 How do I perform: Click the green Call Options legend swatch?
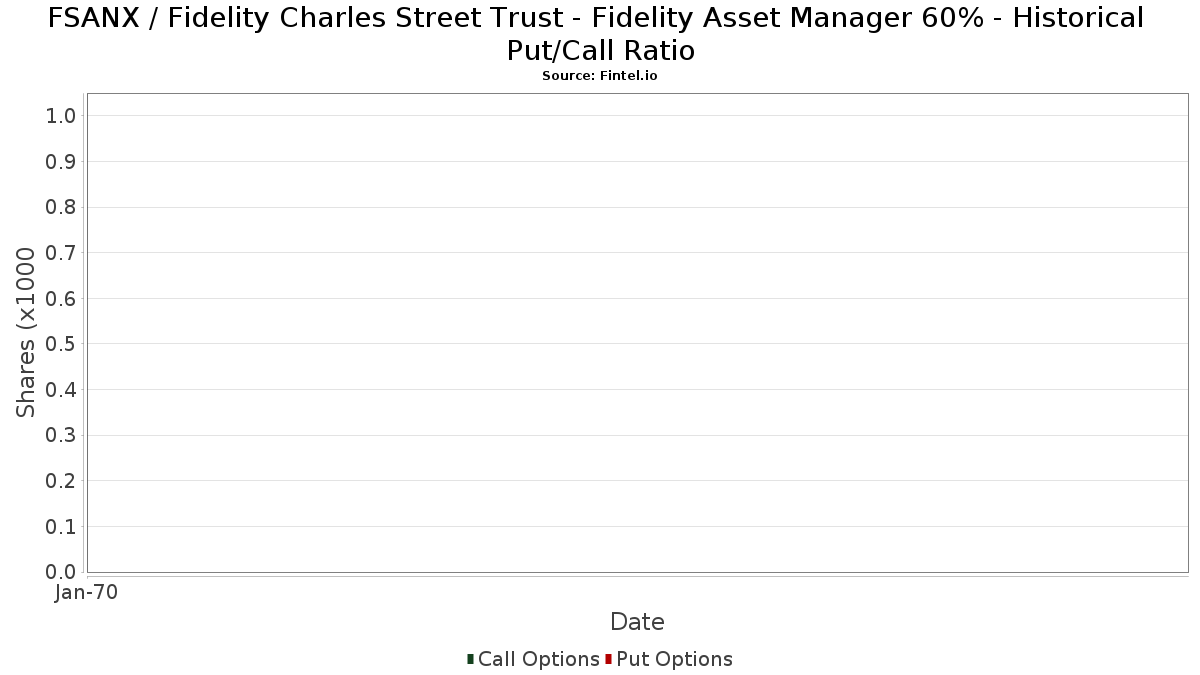[470, 659]
